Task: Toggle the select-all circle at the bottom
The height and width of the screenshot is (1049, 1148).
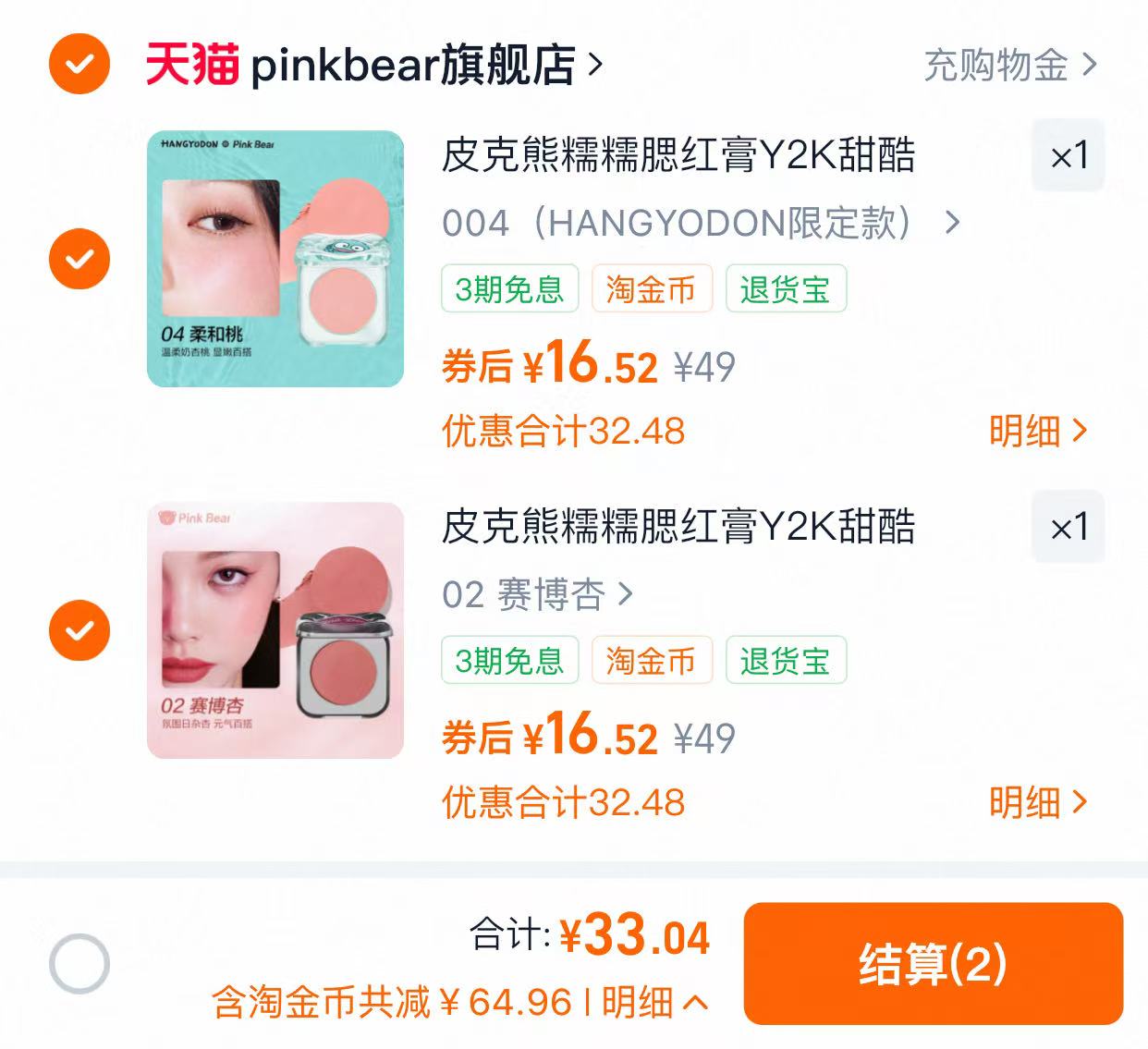Action: [x=79, y=964]
